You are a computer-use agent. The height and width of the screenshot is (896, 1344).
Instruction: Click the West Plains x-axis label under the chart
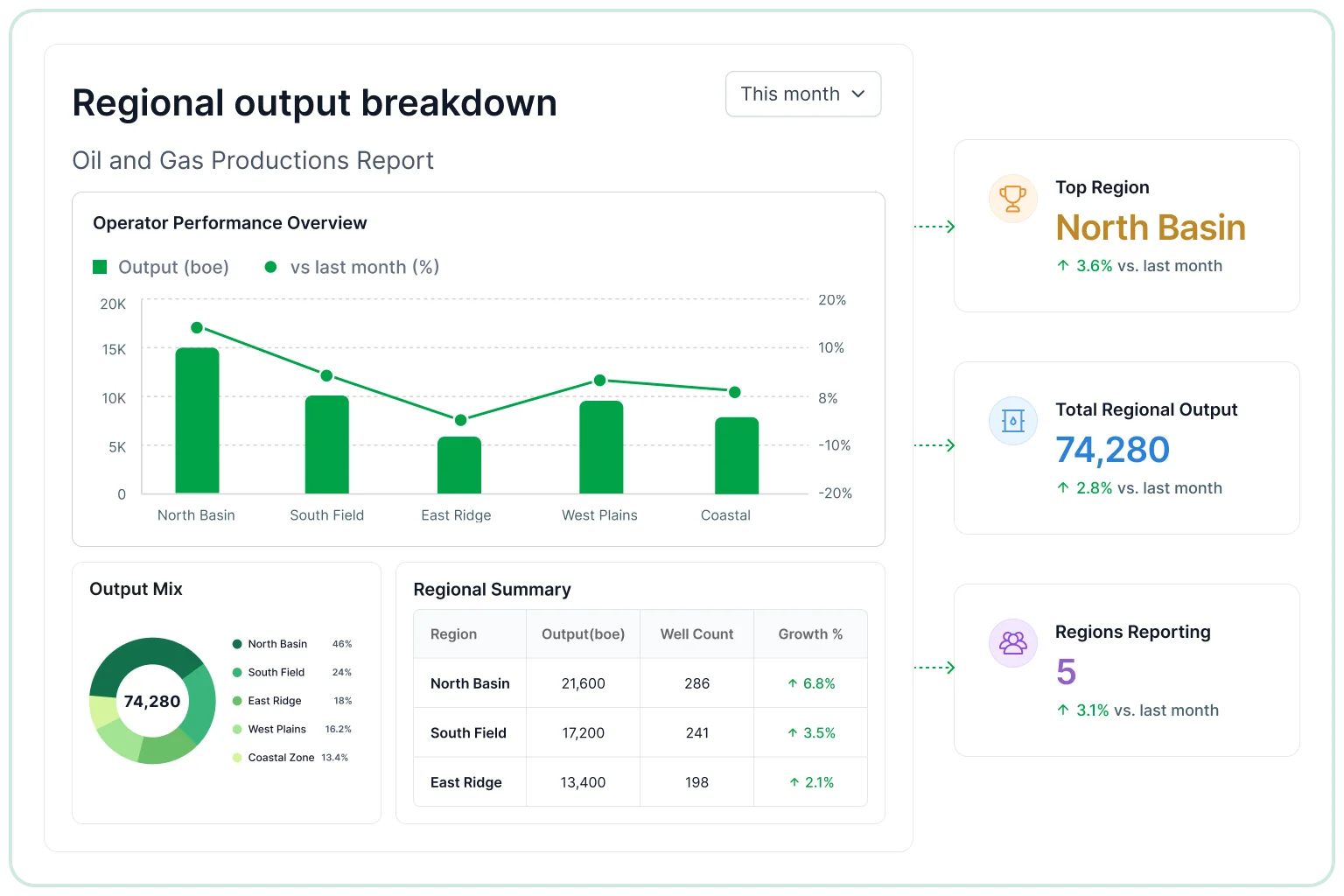[x=599, y=515]
